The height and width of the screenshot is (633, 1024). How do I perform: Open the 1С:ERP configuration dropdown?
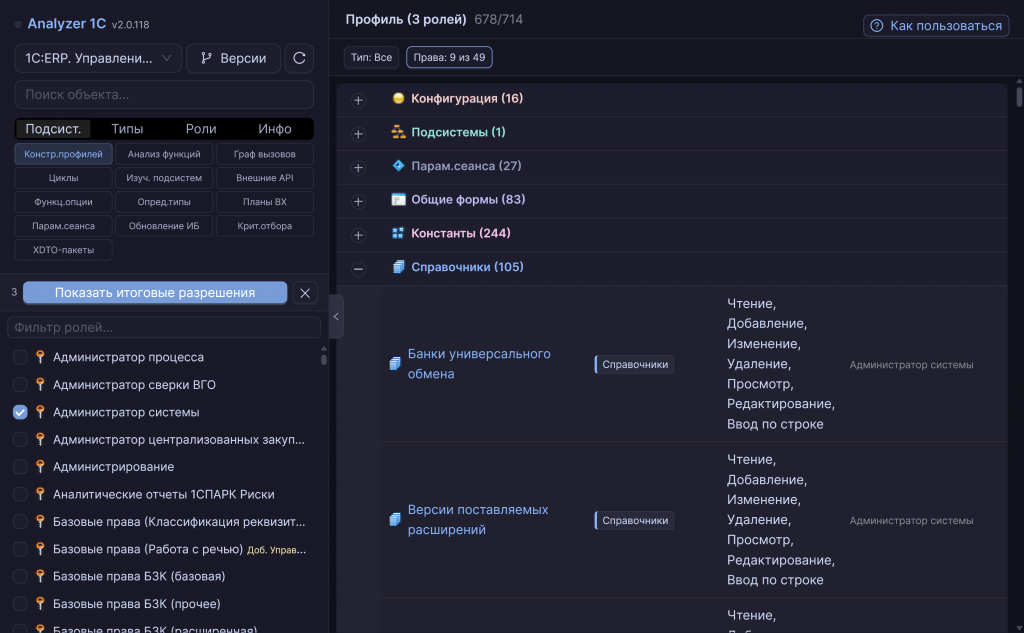98,58
